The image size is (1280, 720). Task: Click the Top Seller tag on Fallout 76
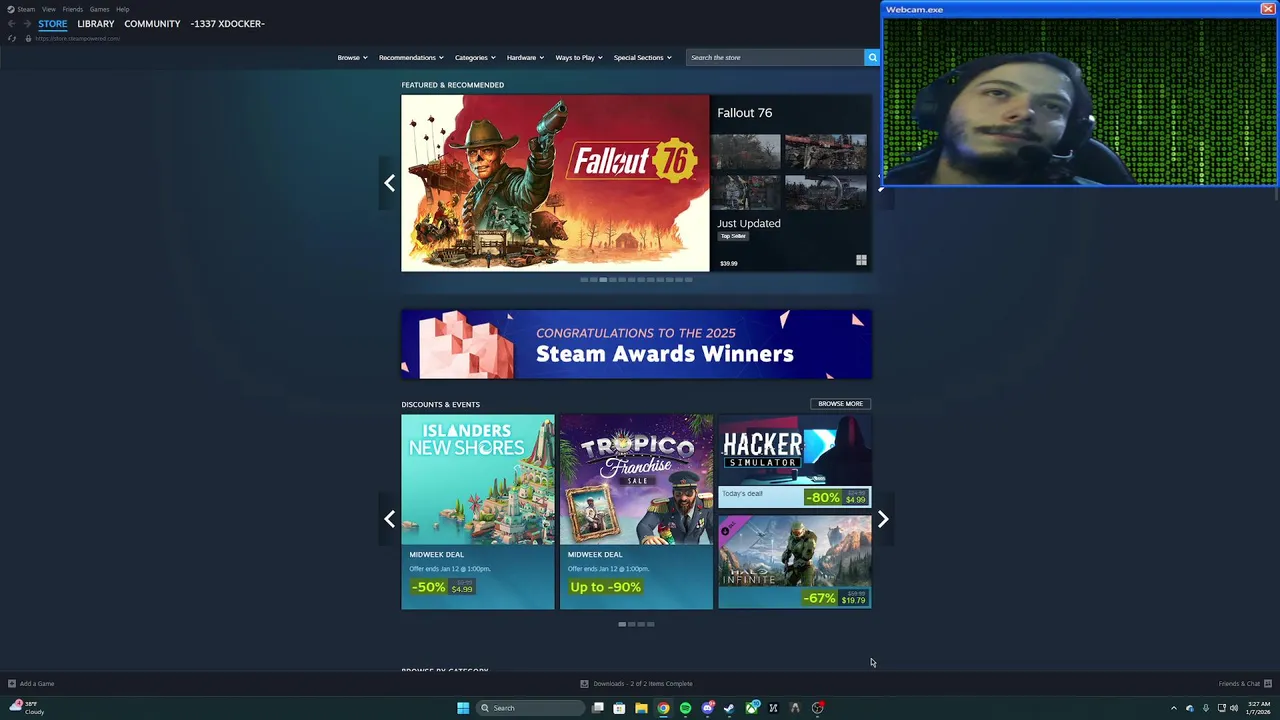733,236
